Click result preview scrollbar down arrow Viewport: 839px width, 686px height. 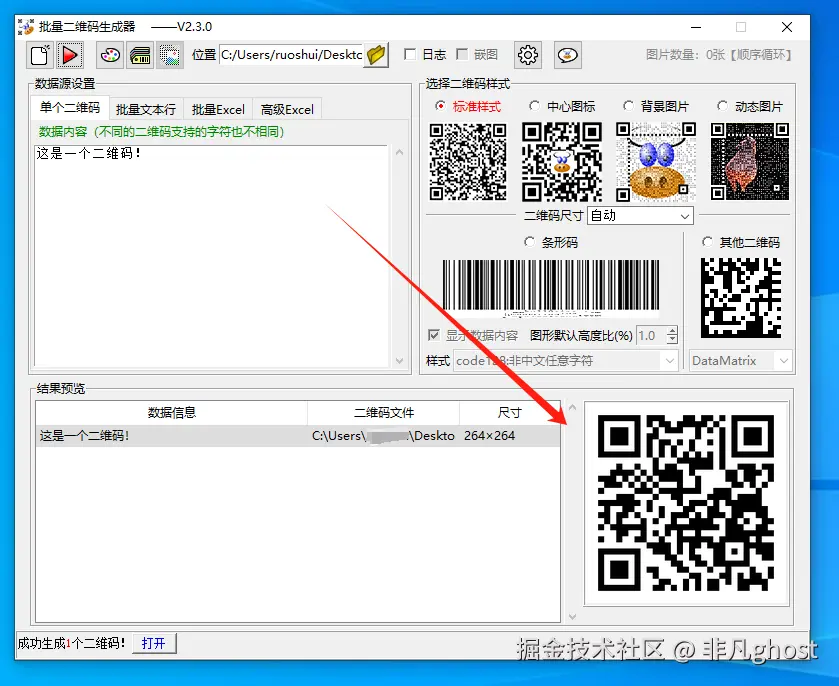(x=572, y=616)
